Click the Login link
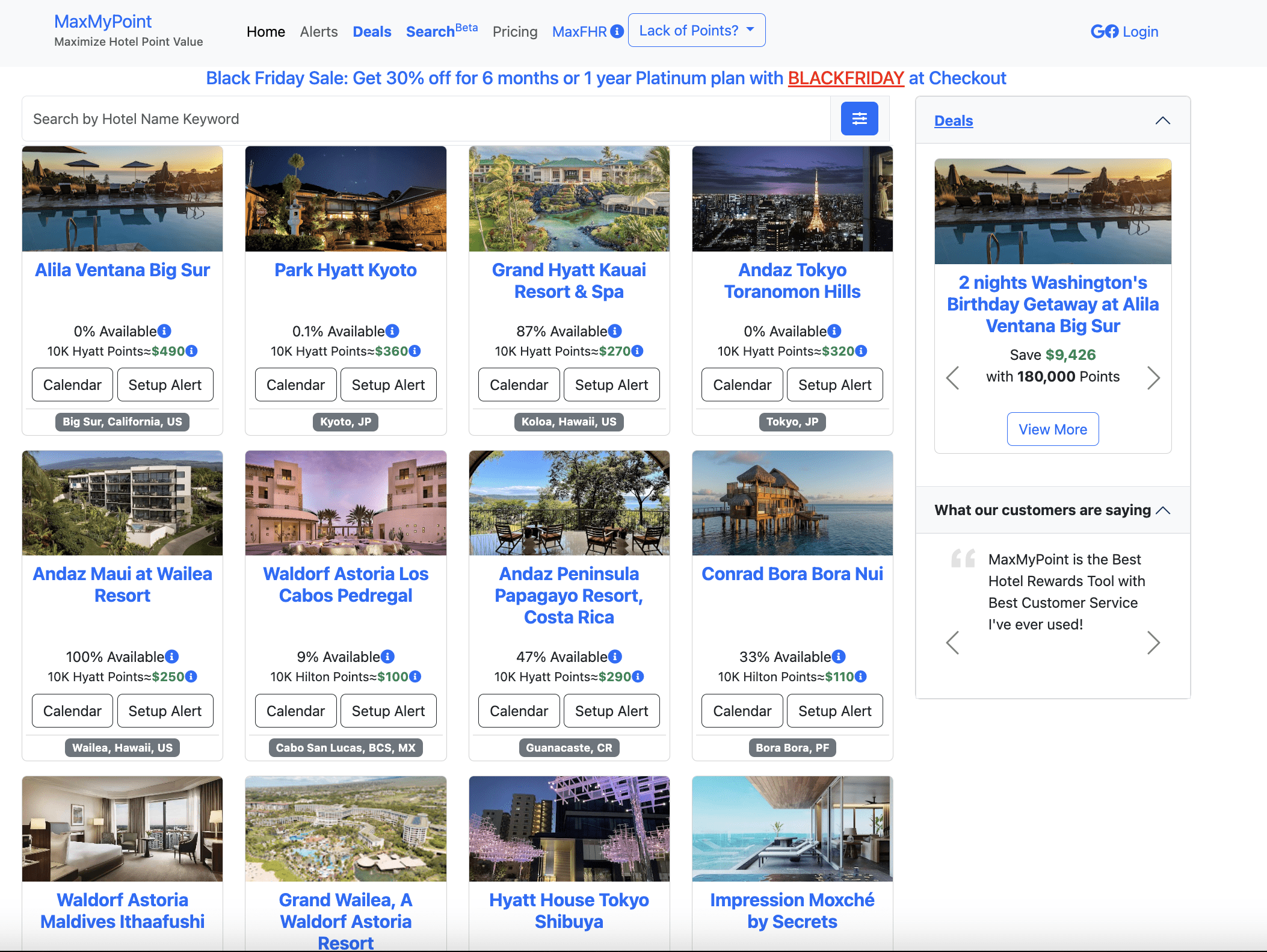The image size is (1267, 952). 1140,31
